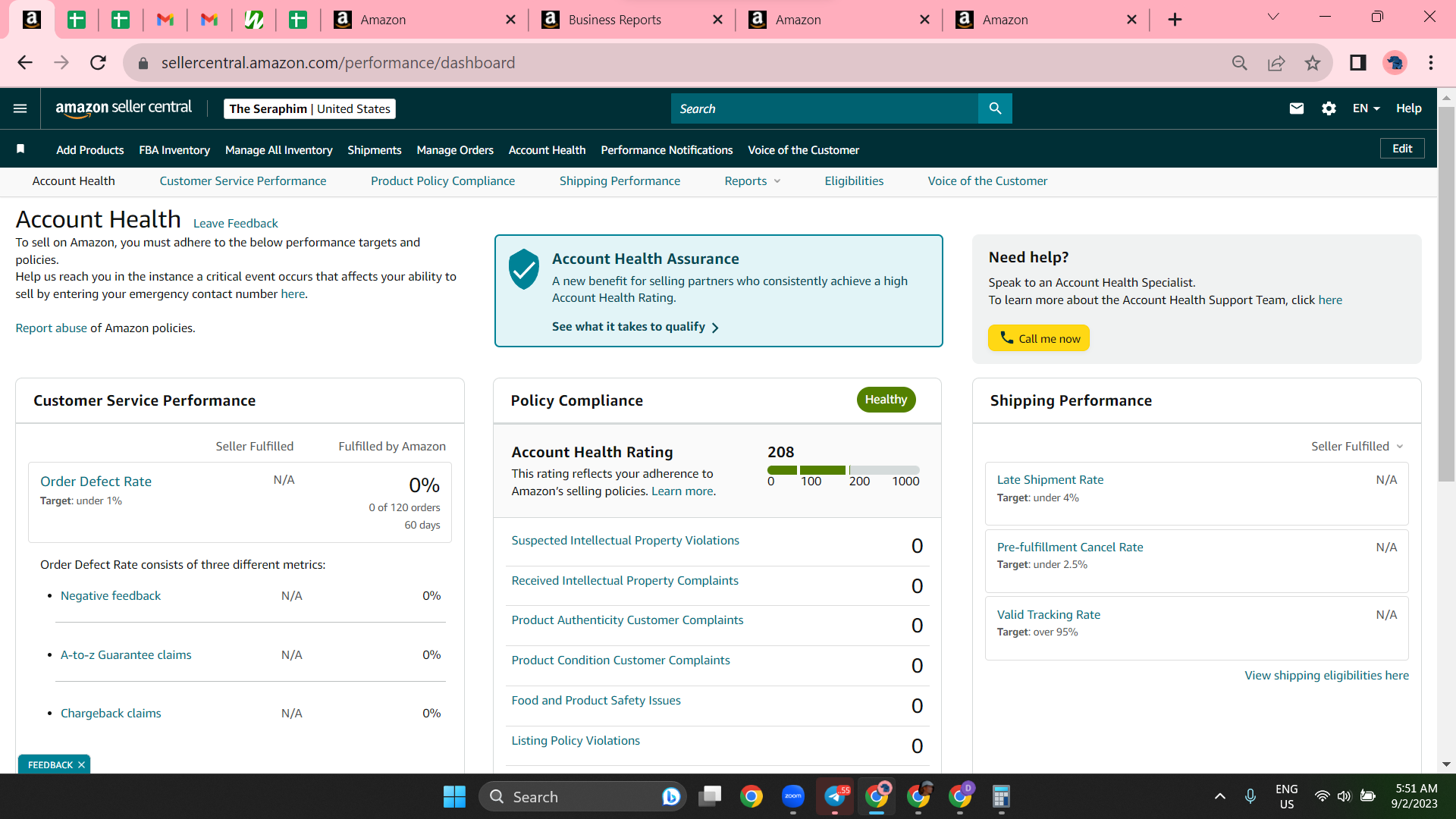Open the A-to-z Guarantee claims link
1456x819 pixels.
[126, 655]
